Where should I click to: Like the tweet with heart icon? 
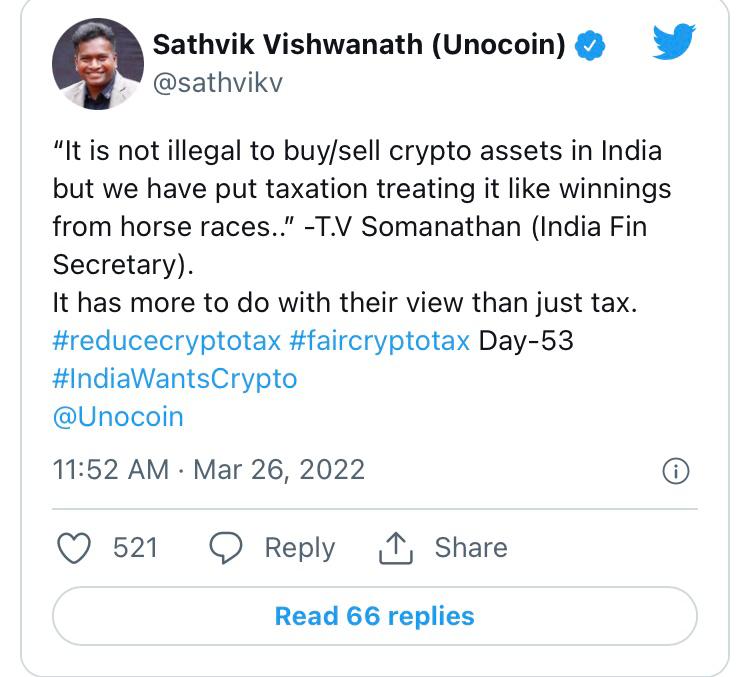[x=75, y=548]
